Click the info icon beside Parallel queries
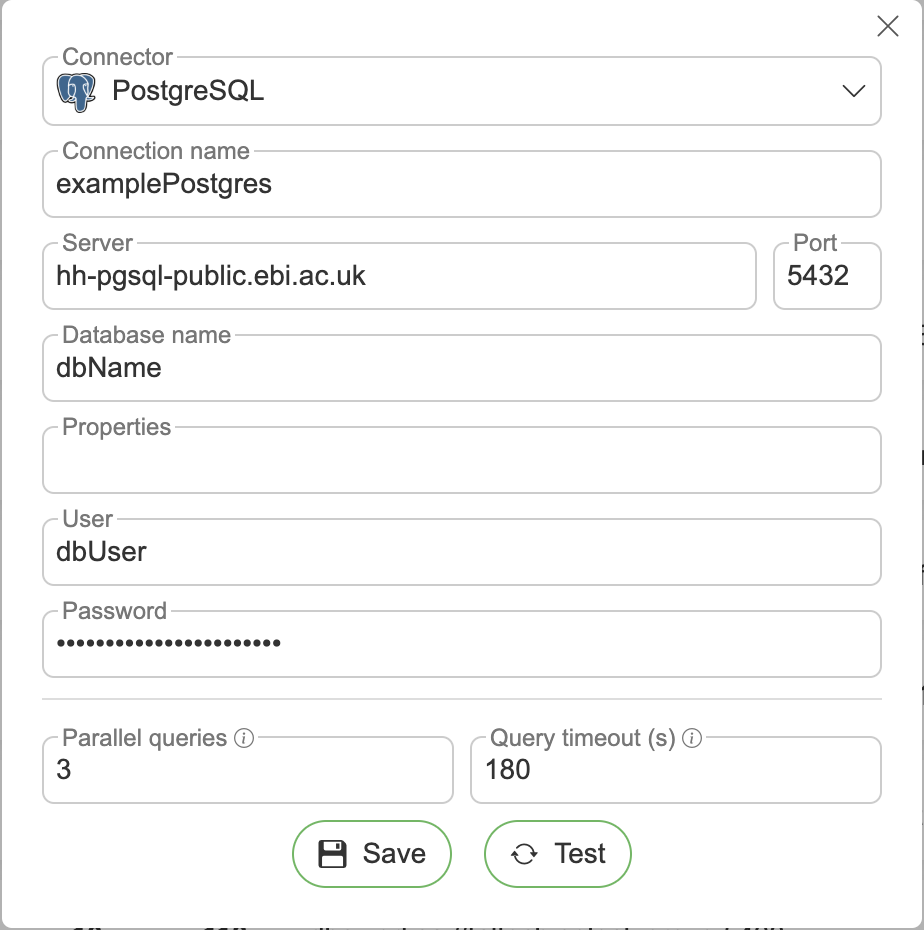The height and width of the screenshot is (930, 924). pos(243,738)
